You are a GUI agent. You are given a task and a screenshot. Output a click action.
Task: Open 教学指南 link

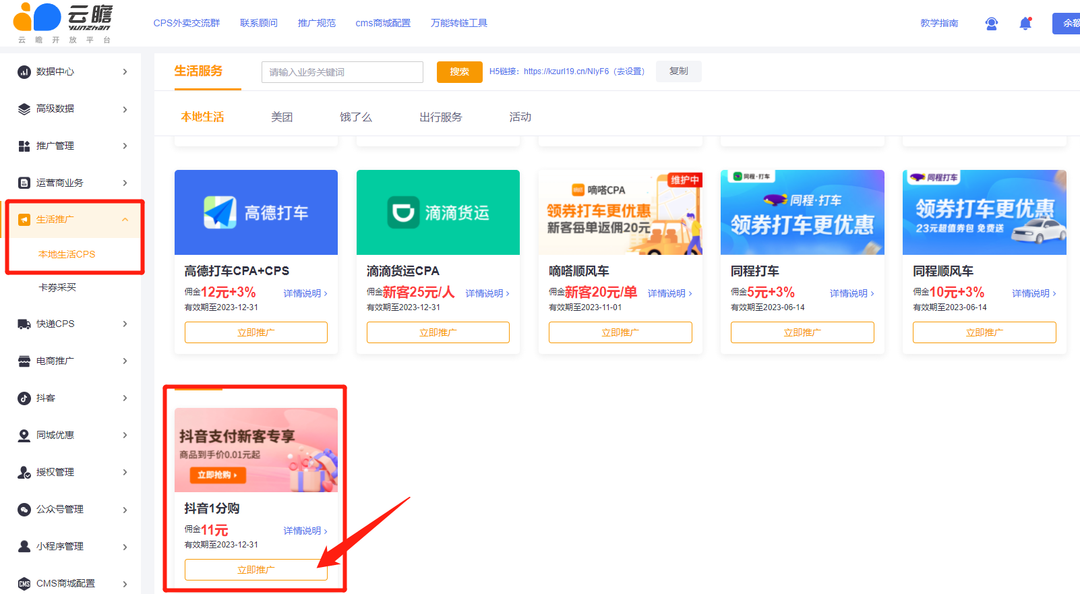[939, 23]
